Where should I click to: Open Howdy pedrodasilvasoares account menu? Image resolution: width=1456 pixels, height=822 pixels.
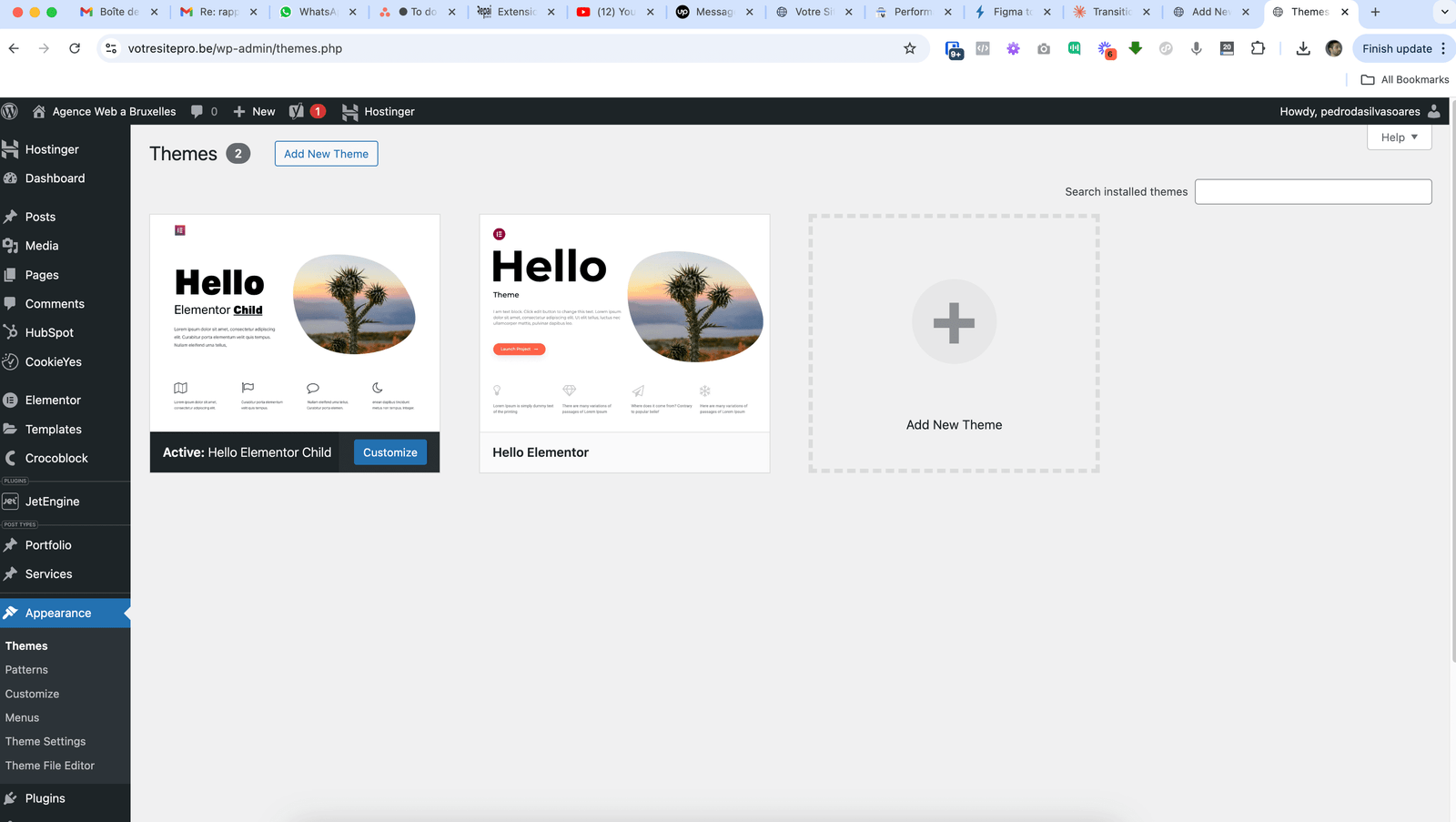click(1360, 111)
